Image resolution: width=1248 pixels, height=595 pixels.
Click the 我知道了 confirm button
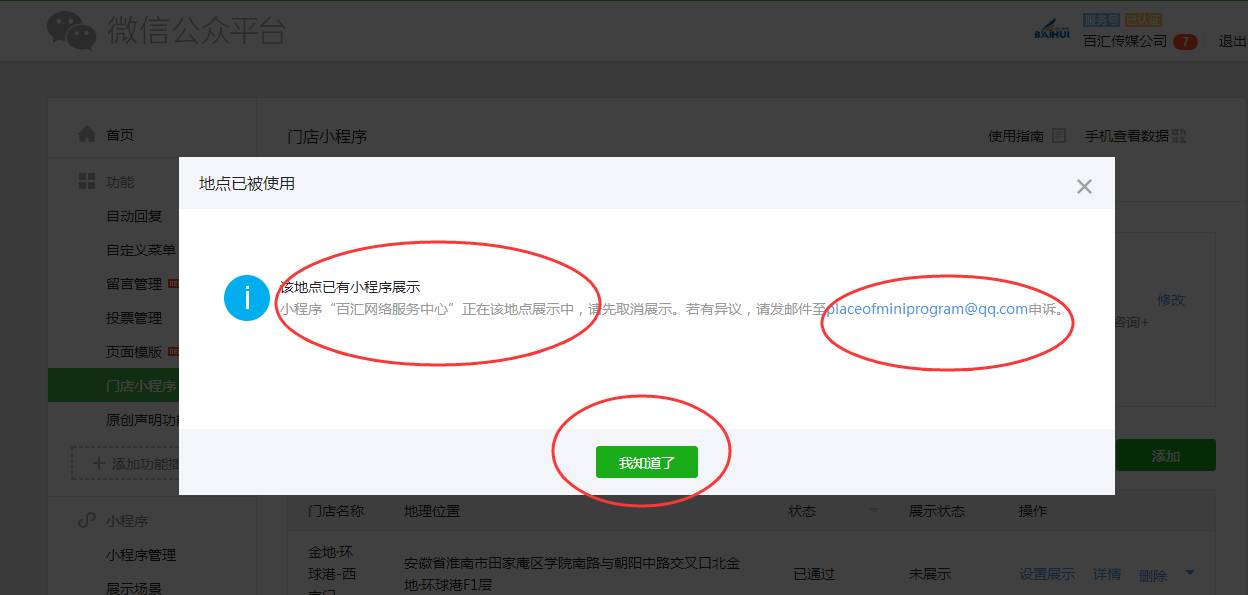[646, 462]
